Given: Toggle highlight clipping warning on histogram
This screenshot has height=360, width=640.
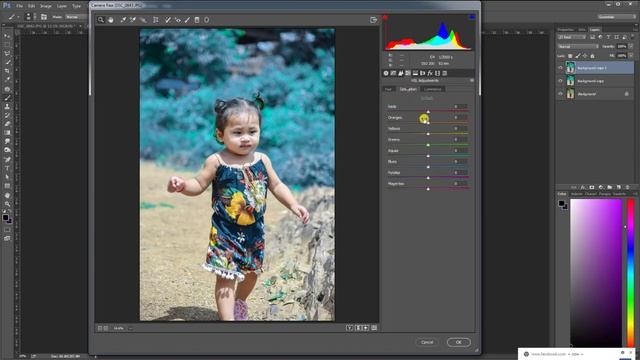Looking at the screenshot, I should [471, 17].
